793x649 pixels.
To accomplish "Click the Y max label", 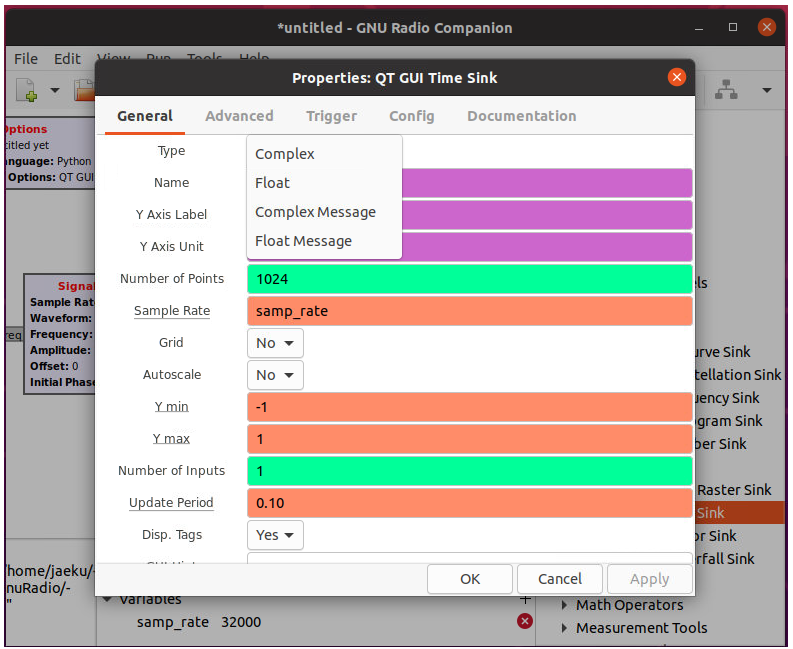I will click(171, 438).
